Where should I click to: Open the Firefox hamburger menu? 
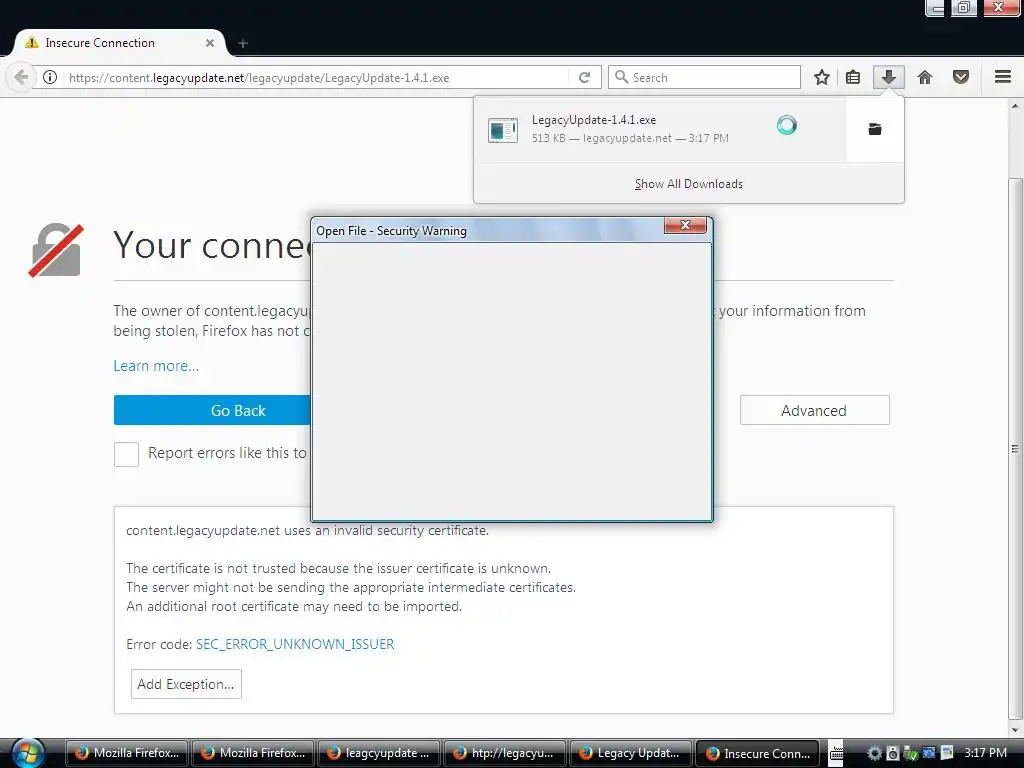click(1003, 77)
